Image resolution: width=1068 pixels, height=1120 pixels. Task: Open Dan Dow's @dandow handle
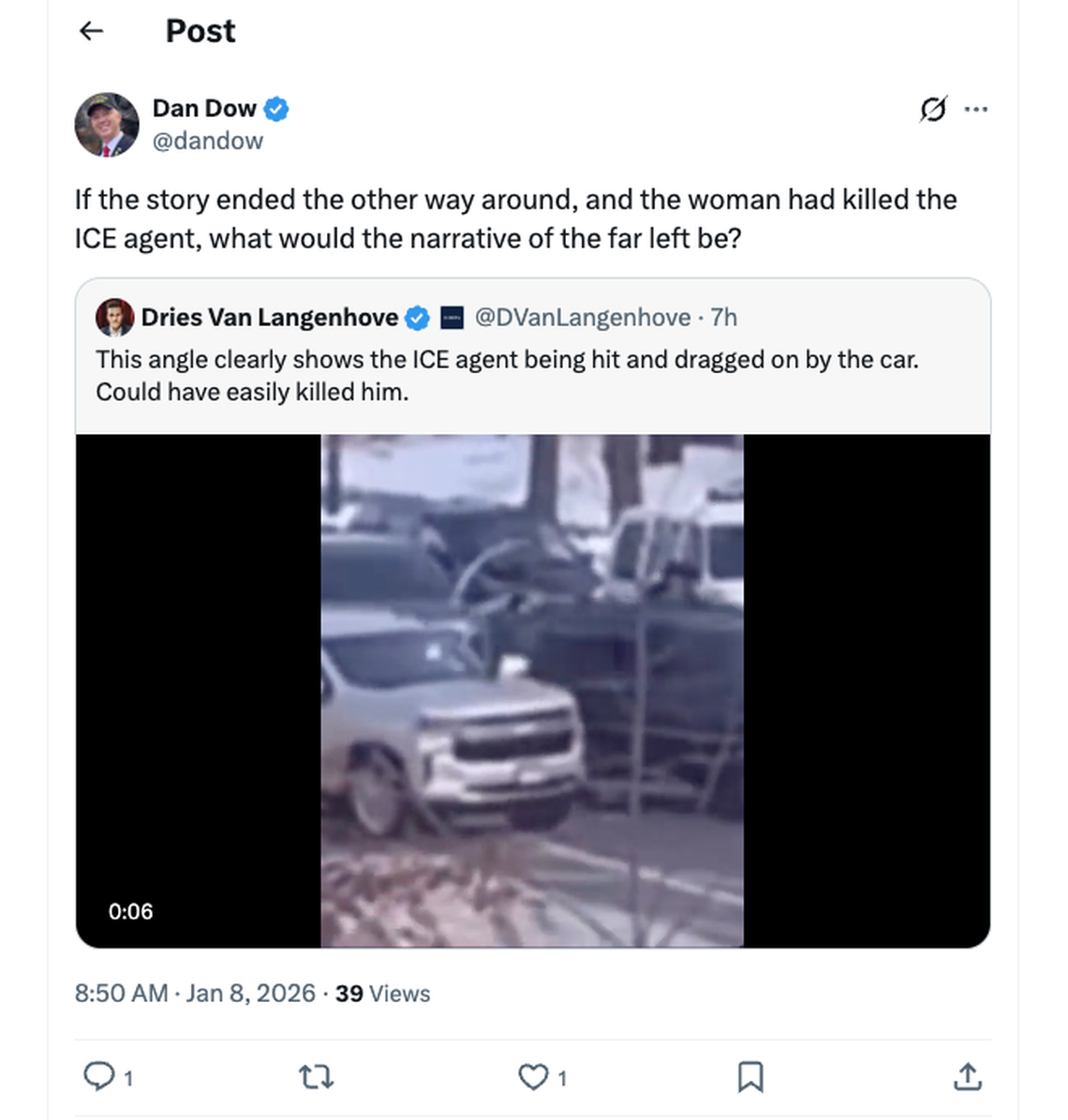pyautogui.click(x=208, y=141)
